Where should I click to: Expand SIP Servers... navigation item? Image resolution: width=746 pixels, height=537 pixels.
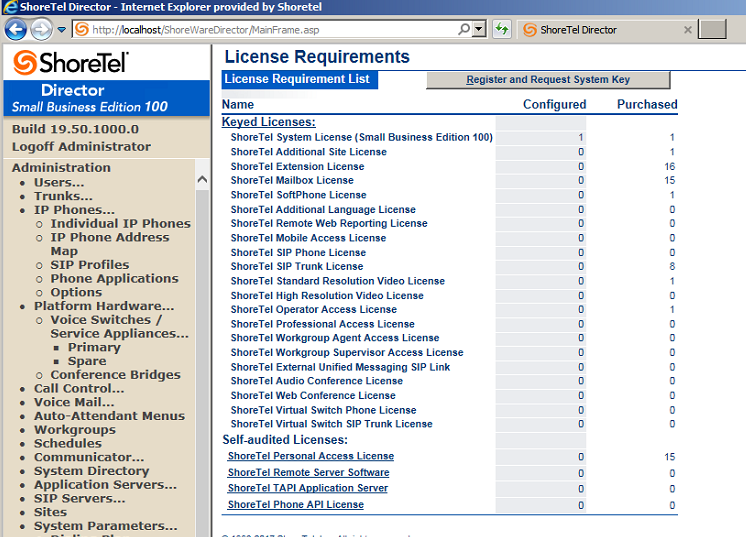pyautogui.click(x=79, y=498)
